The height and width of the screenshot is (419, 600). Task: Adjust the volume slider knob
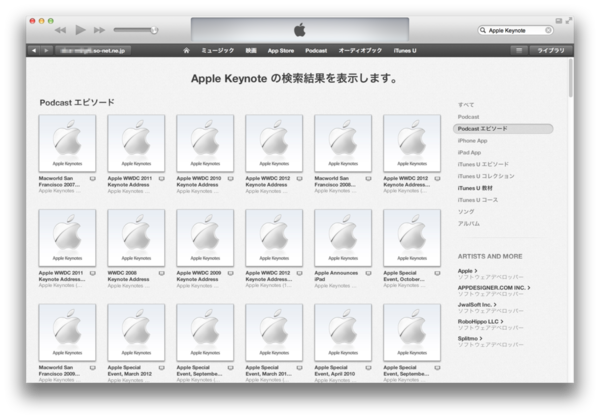coord(154,30)
